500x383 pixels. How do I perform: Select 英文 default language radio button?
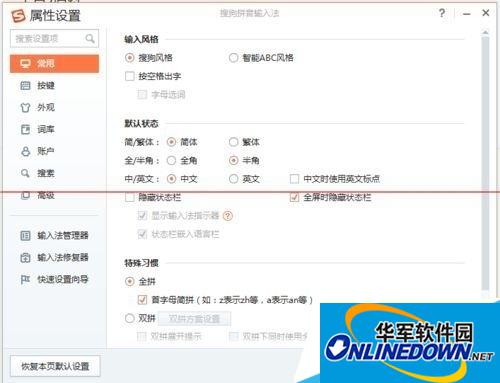(x=233, y=179)
